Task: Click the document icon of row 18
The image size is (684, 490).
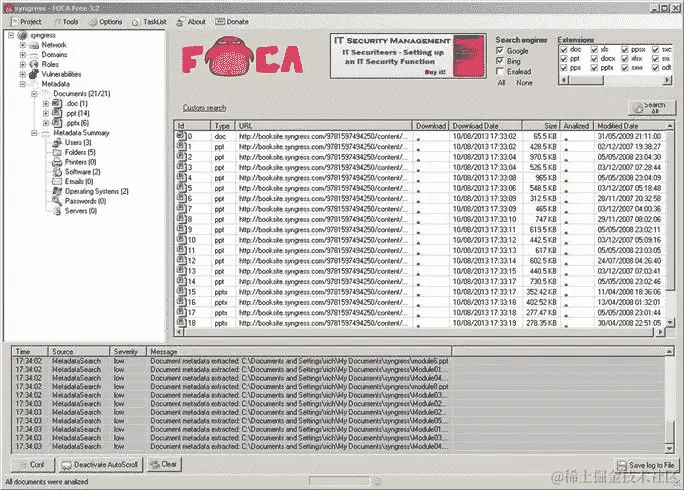Action: tap(181, 322)
